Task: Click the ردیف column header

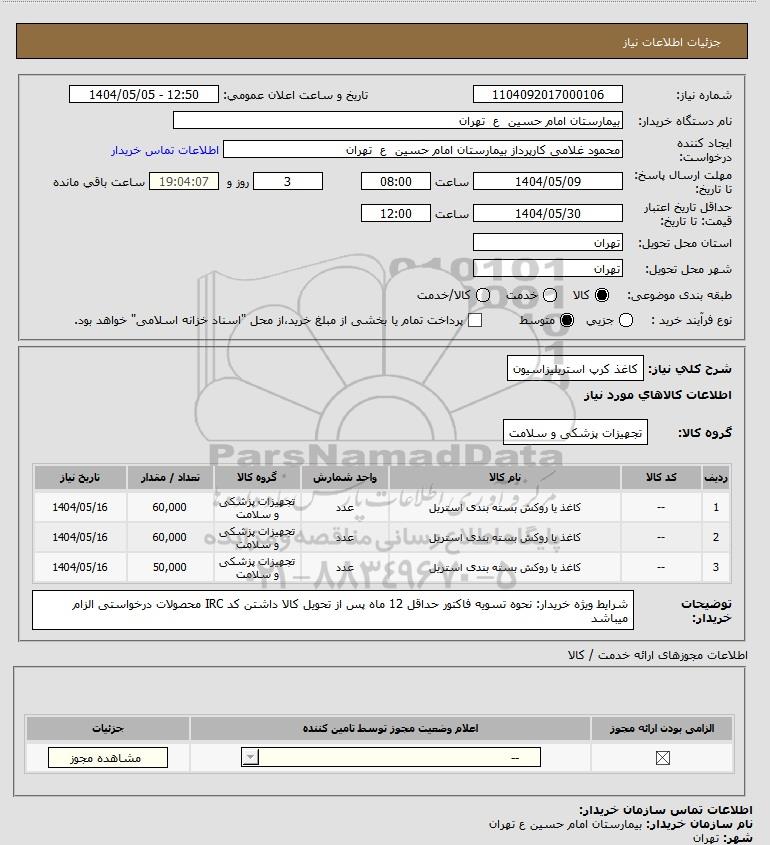Action: point(716,477)
